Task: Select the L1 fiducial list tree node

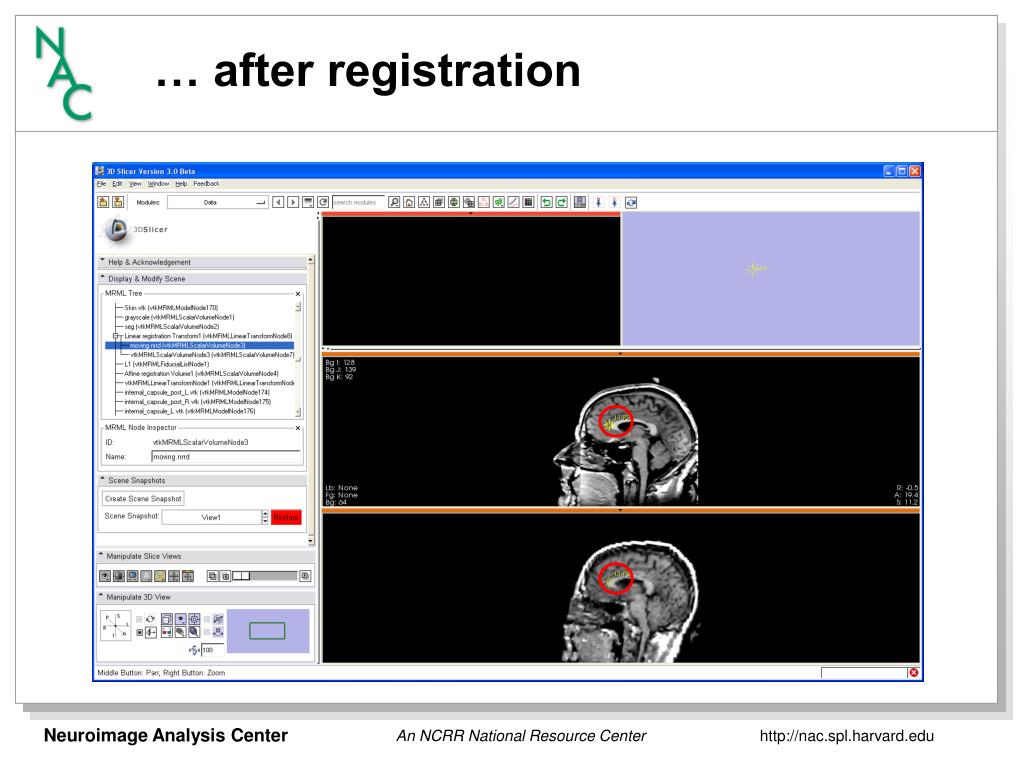Action: (166, 364)
